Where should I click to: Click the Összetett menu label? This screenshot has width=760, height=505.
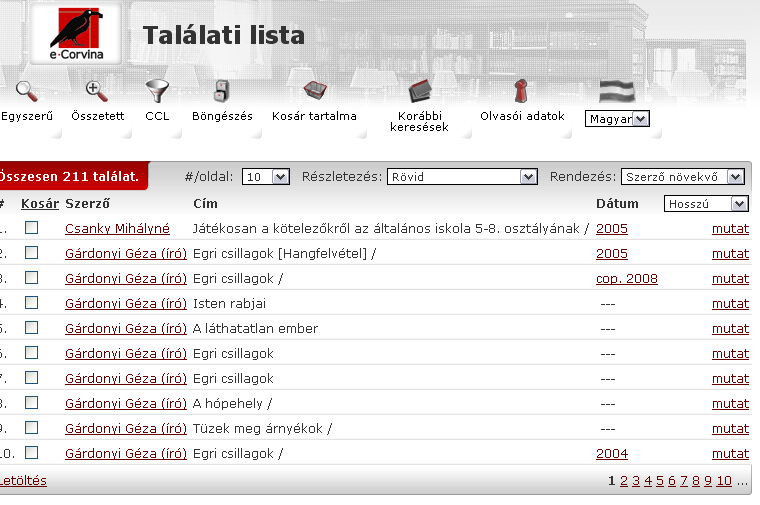[x=97, y=116]
